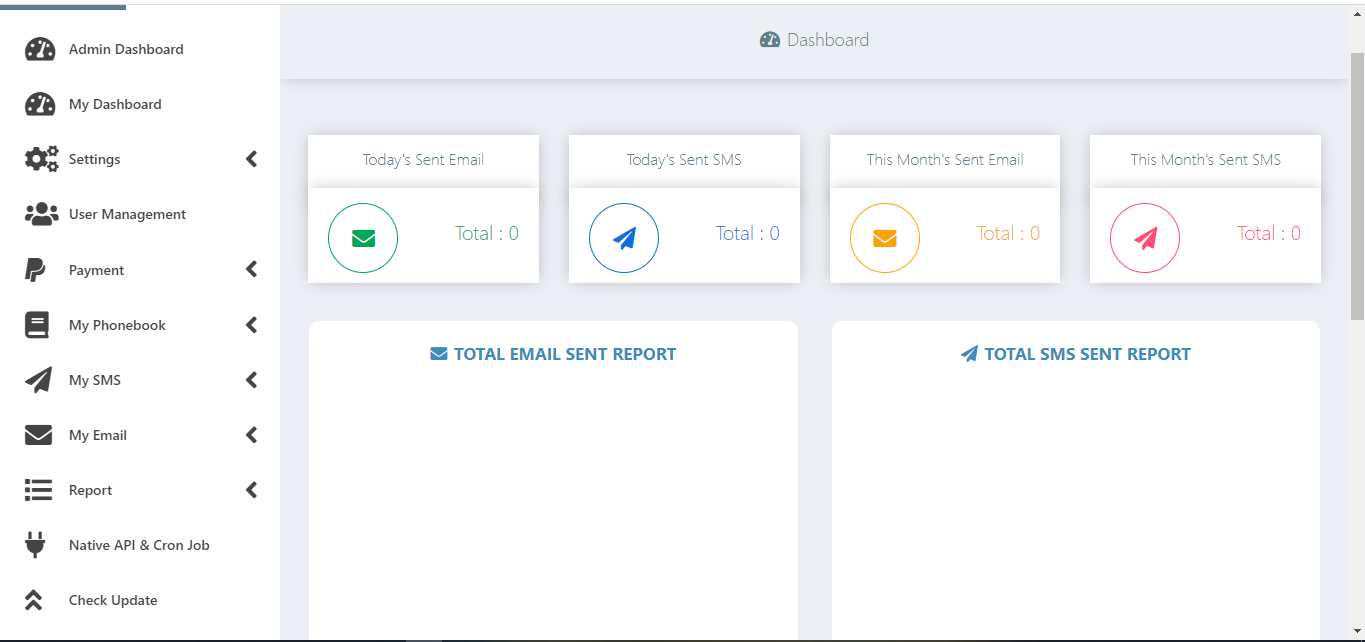Expand the Settings submenu chevron
The image size is (1365, 642).
coord(251,158)
